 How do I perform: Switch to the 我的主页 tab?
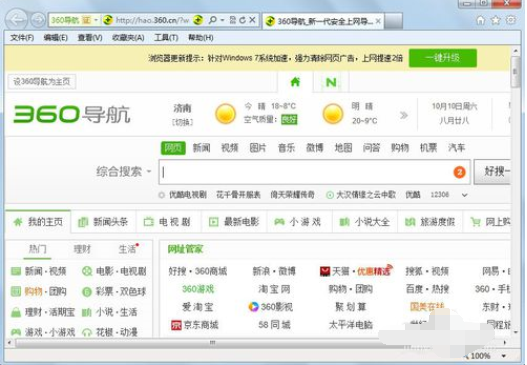(x=38, y=222)
